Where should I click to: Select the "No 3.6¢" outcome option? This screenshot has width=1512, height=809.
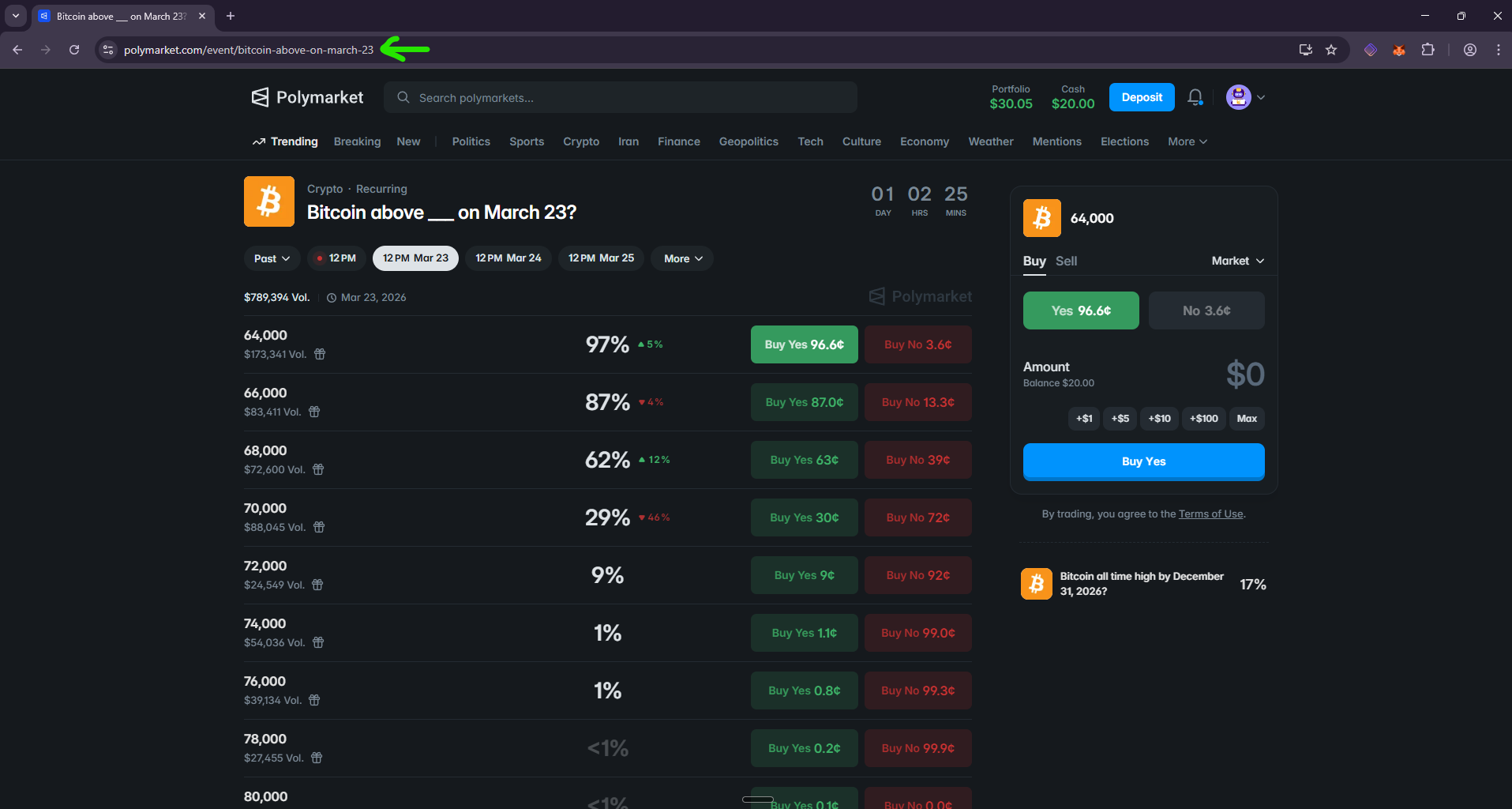pos(1206,310)
